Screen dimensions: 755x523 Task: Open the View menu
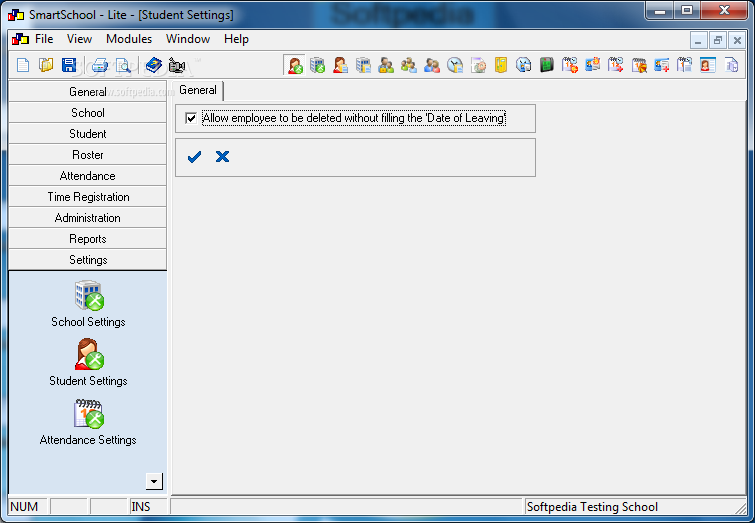tap(79, 39)
